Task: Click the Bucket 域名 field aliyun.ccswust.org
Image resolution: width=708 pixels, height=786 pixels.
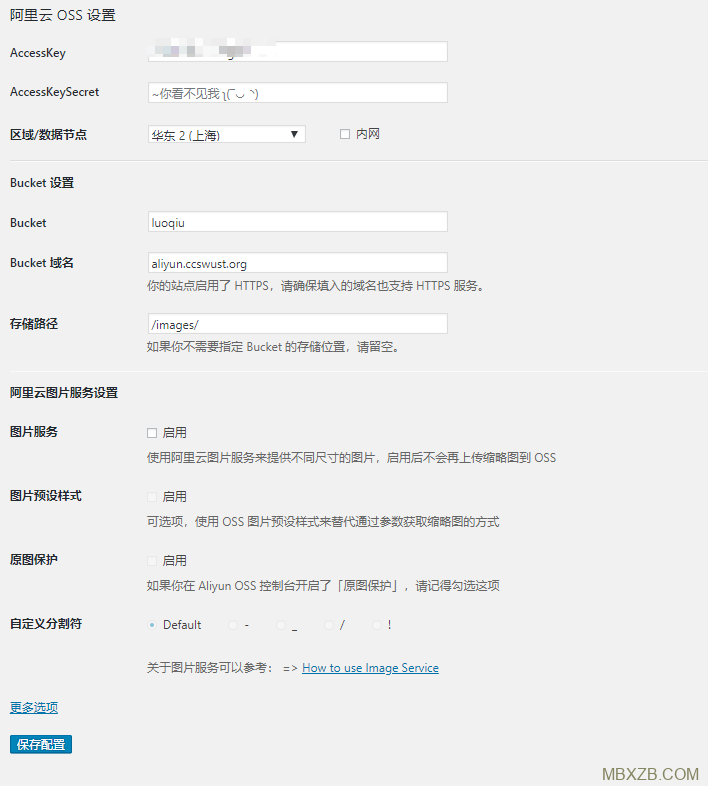Action: click(x=297, y=263)
